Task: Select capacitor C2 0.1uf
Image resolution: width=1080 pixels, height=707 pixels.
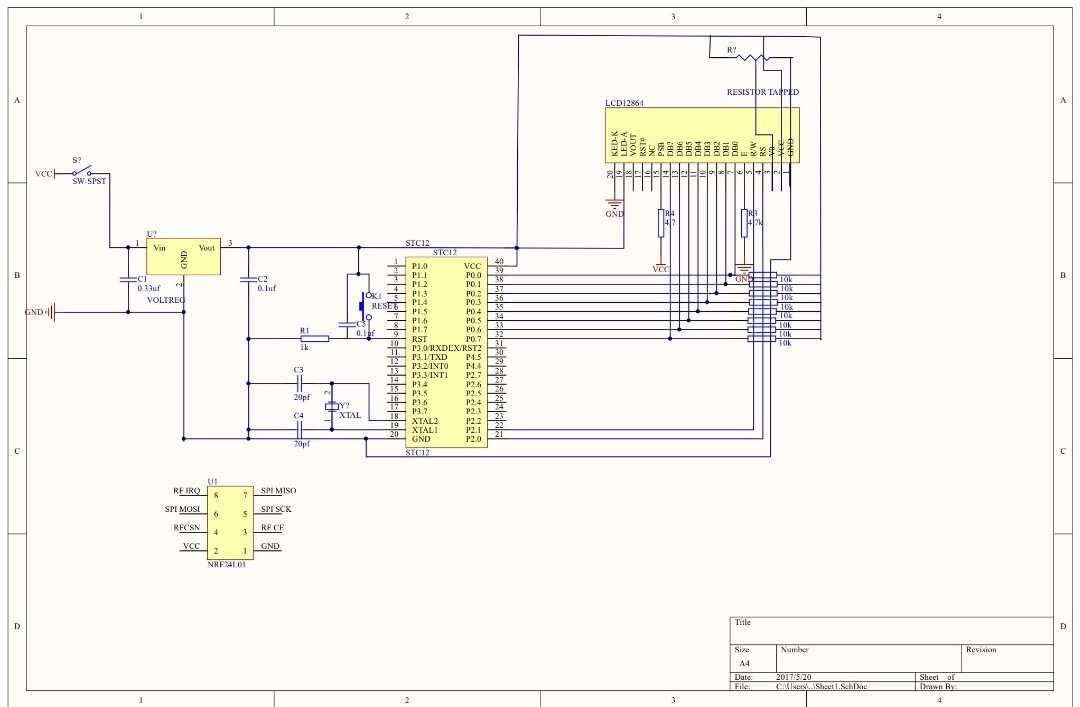Action: [249, 279]
